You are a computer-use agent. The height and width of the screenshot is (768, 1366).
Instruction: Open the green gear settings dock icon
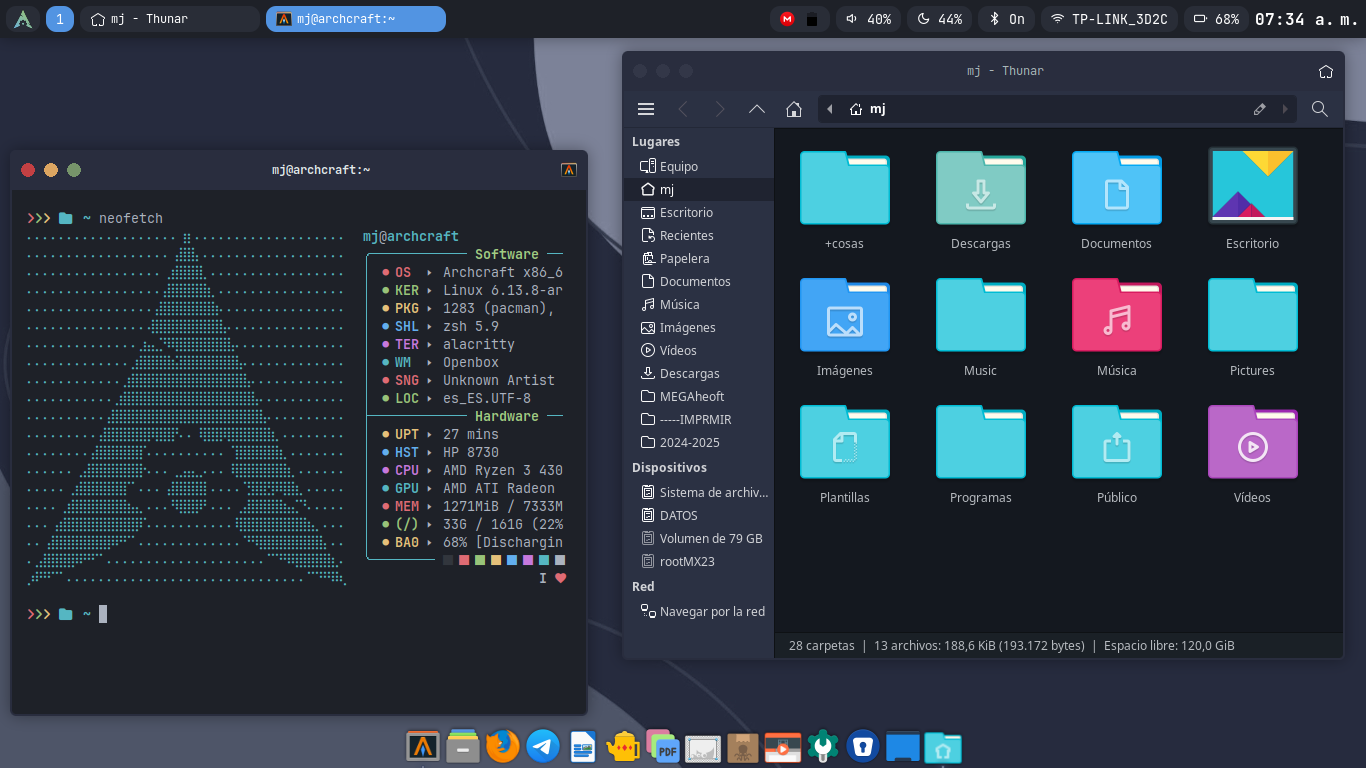tap(822, 746)
